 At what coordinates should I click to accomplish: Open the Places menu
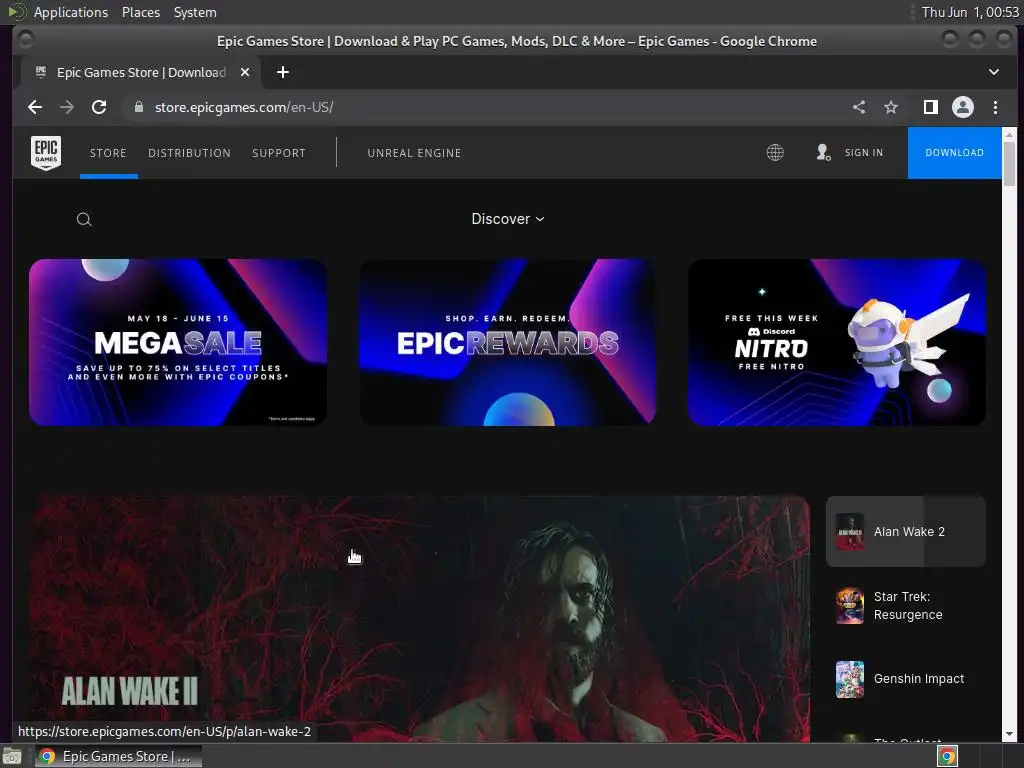click(x=141, y=12)
